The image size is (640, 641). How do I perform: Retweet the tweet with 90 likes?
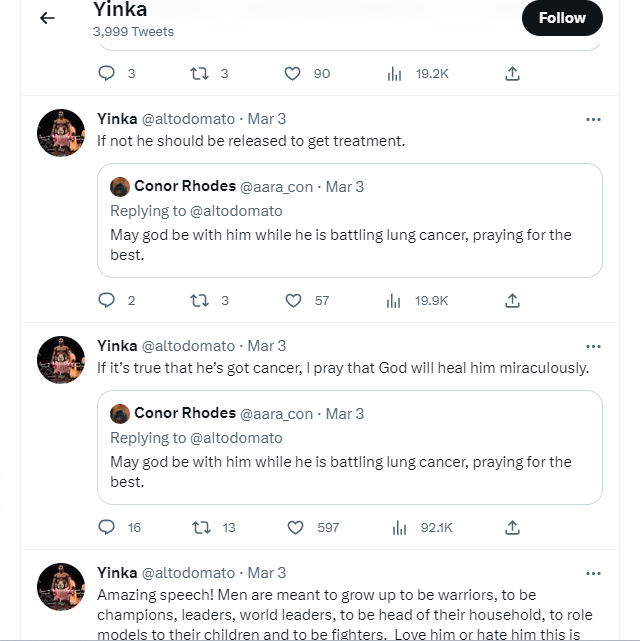[x=200, y=73]
